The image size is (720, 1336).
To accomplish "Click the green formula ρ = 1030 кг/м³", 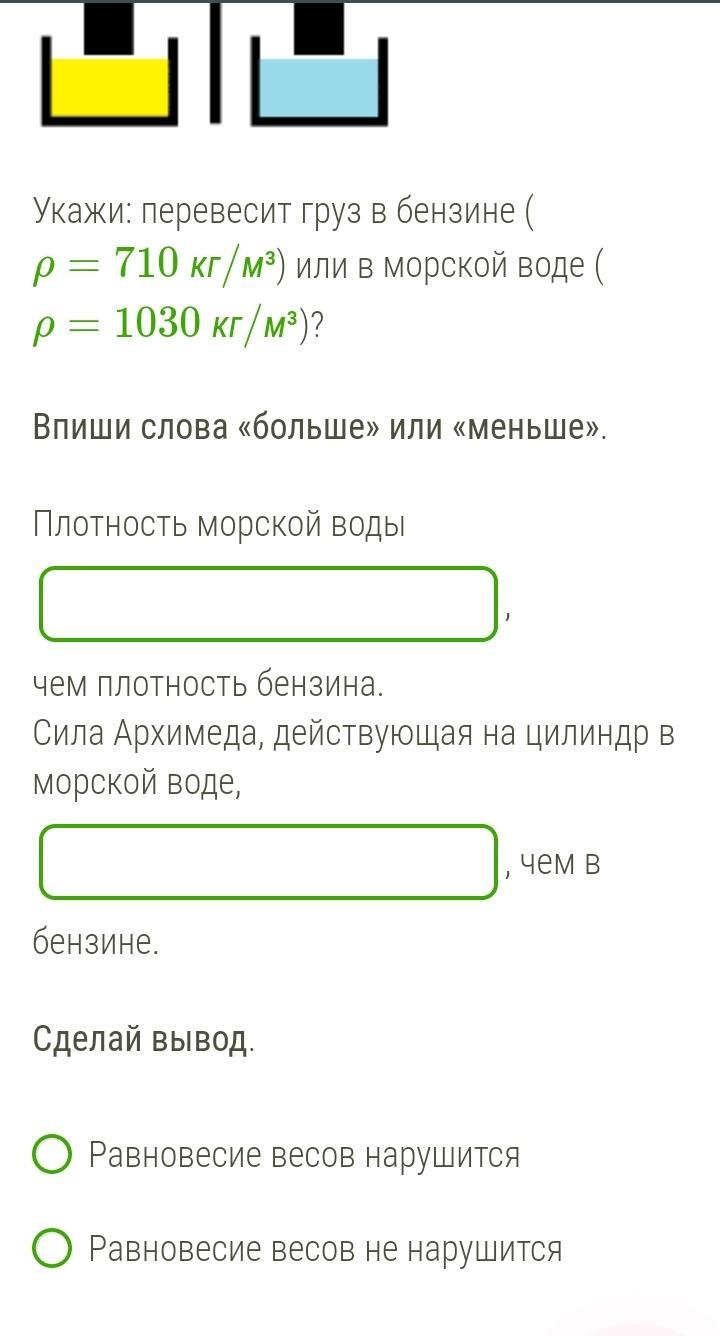I will pos(165,324).
